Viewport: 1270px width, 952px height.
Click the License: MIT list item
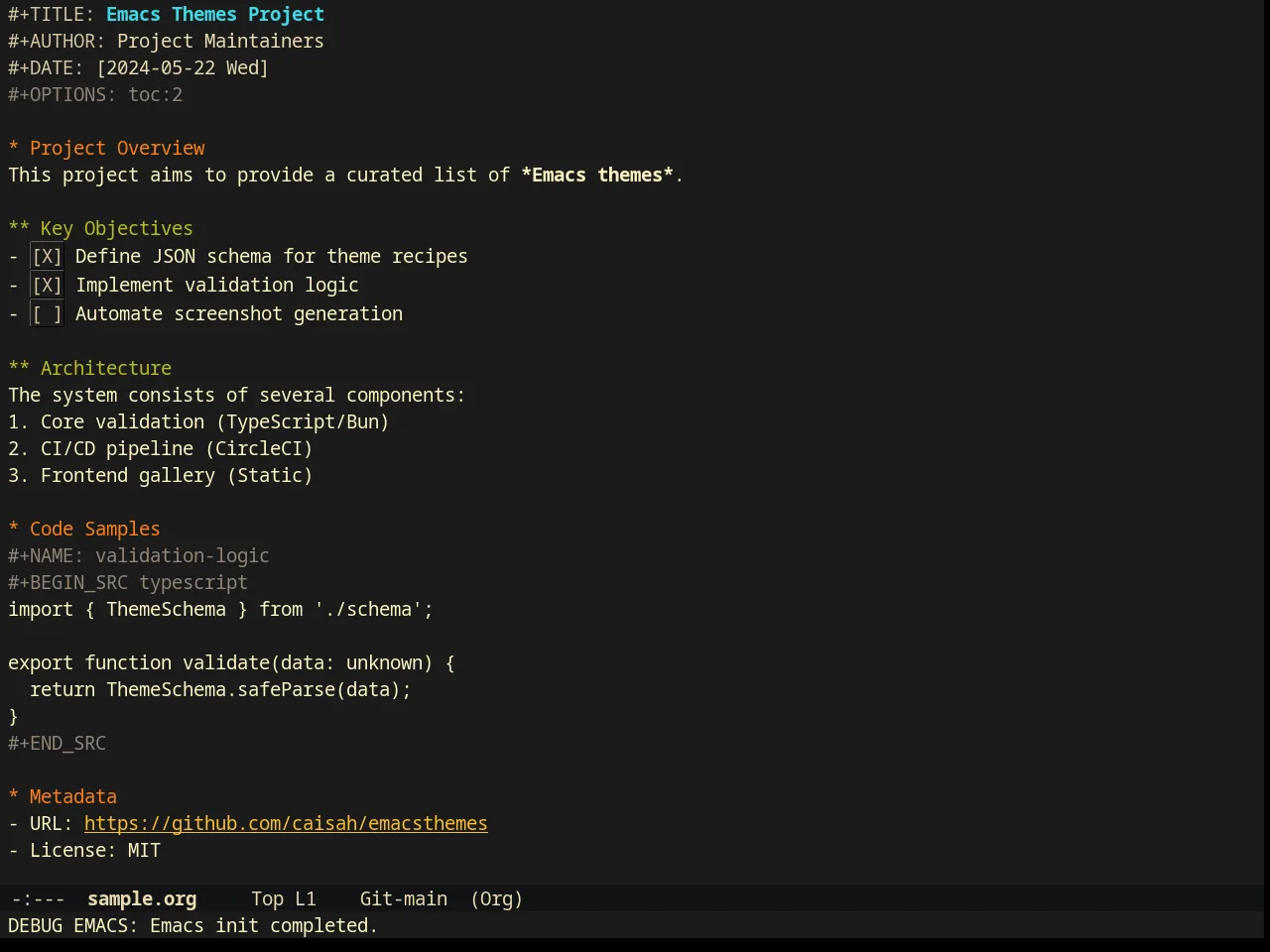pos(84,850)
